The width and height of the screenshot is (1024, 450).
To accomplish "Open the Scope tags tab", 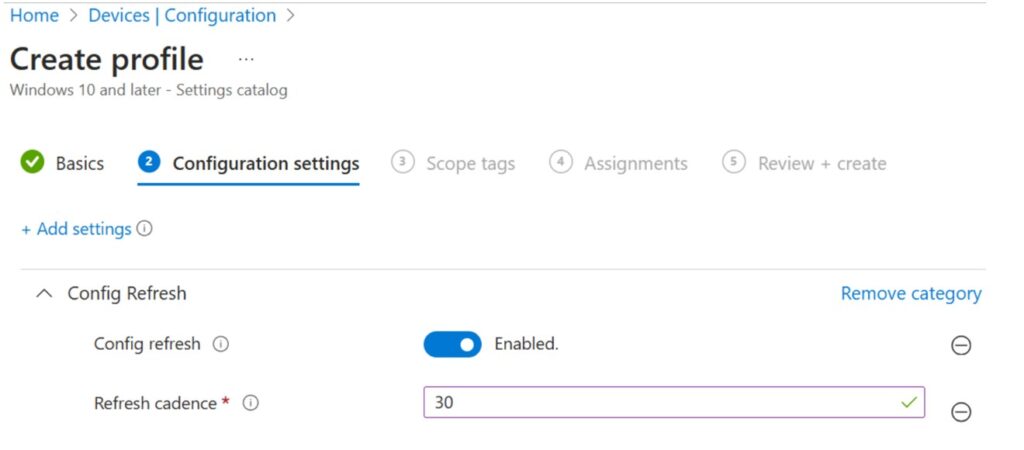I will point(470,163).
